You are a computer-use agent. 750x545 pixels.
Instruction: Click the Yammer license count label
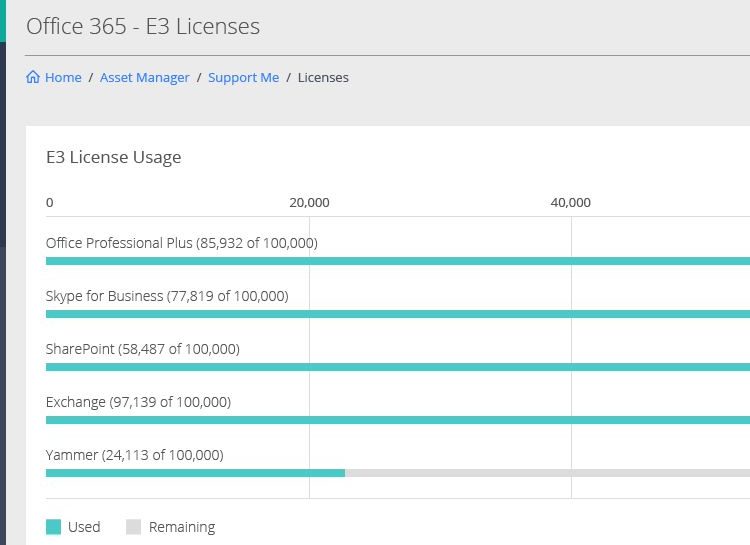(134, 455)
